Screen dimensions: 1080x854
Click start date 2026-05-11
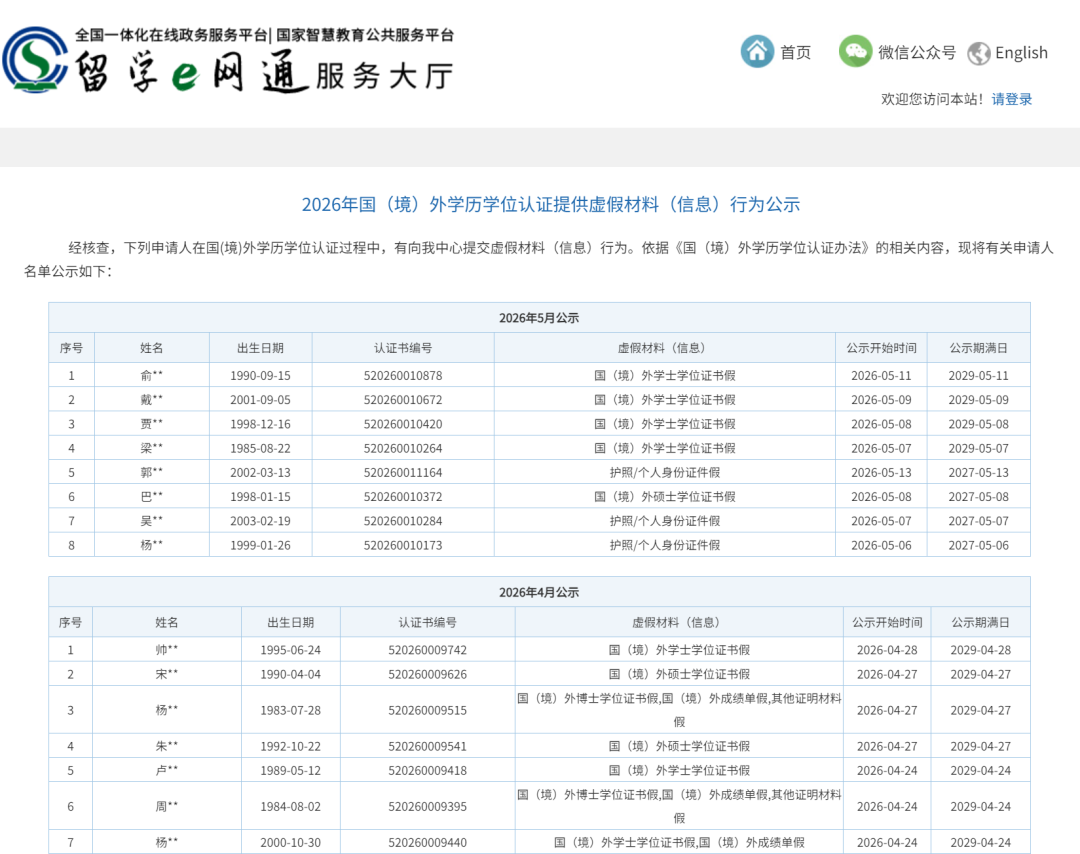[x=881, y=376]
